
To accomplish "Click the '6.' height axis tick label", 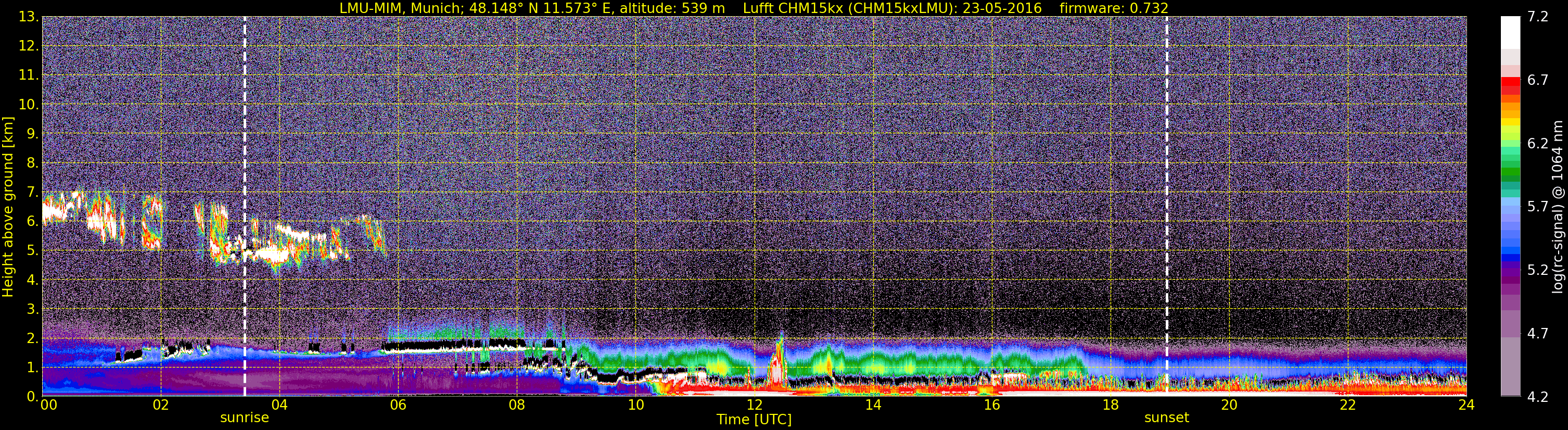I will [32, 222].
